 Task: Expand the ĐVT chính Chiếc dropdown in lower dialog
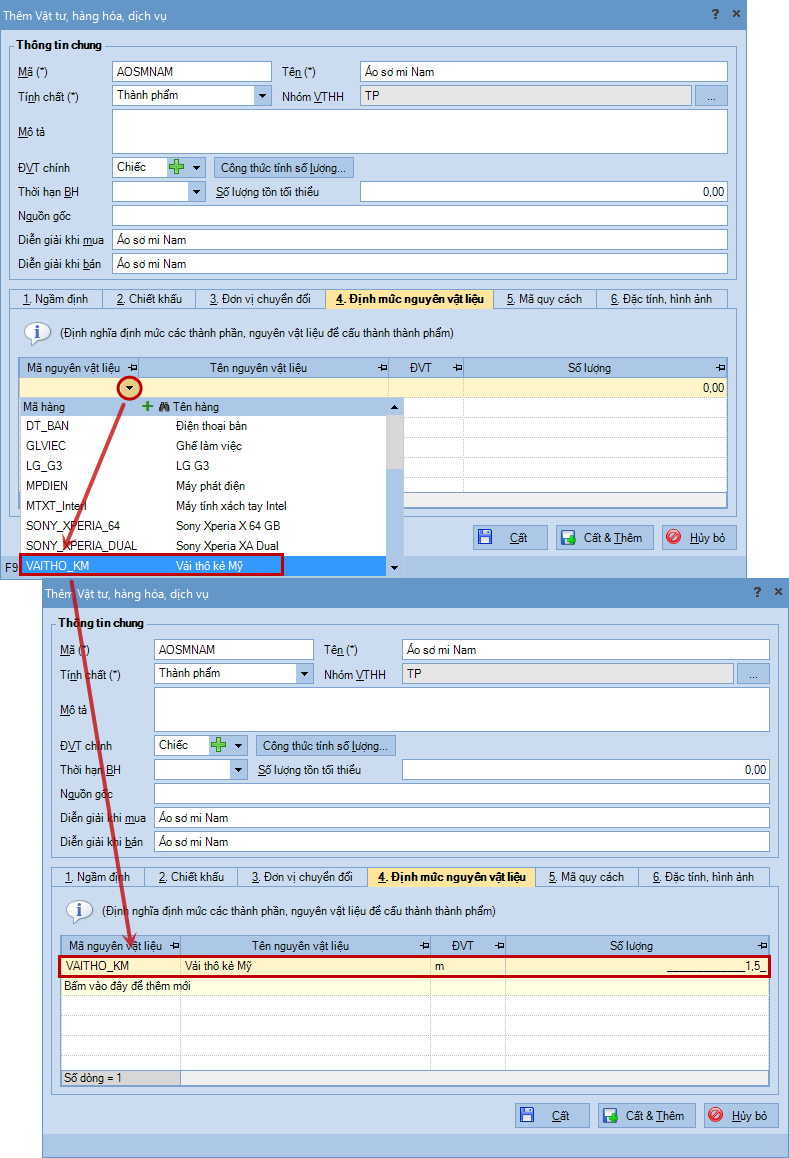pyautogui.click(x=239, y=745)
